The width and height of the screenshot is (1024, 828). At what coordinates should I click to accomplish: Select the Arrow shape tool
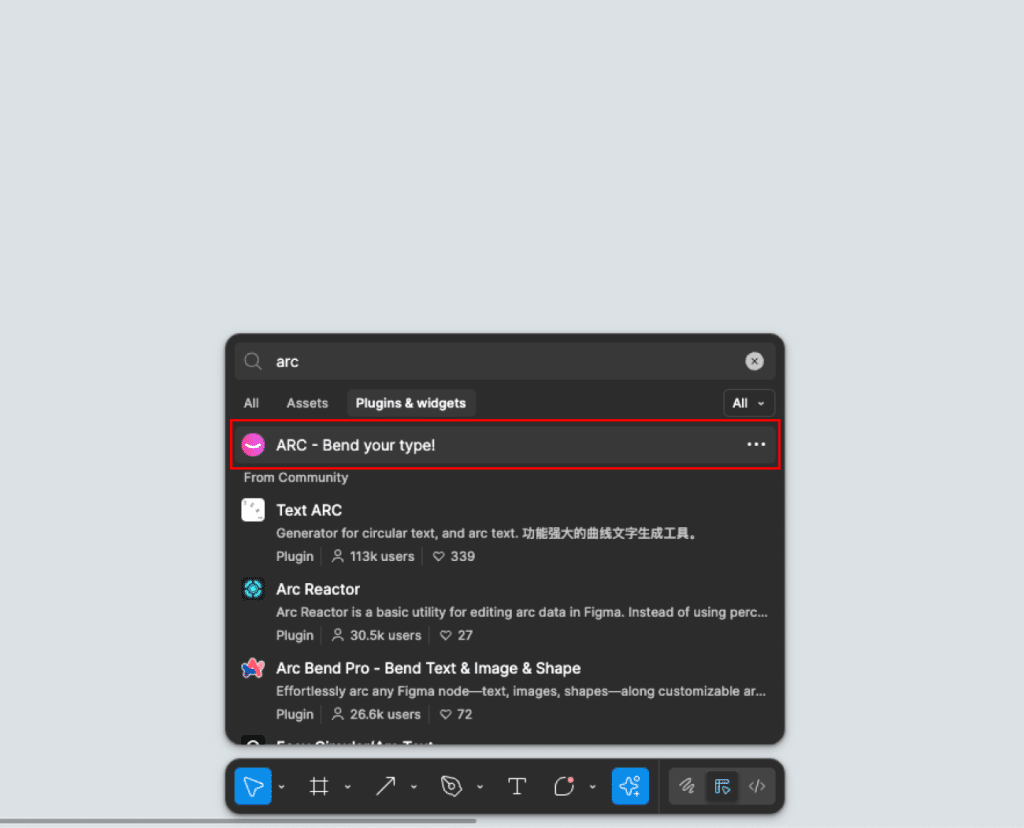[x=385, y=786]
